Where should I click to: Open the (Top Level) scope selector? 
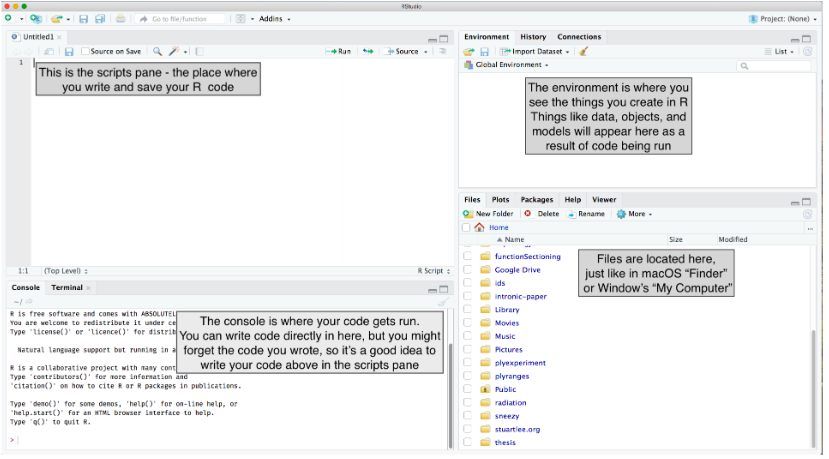pyautogui.click(x=66, y=271)
